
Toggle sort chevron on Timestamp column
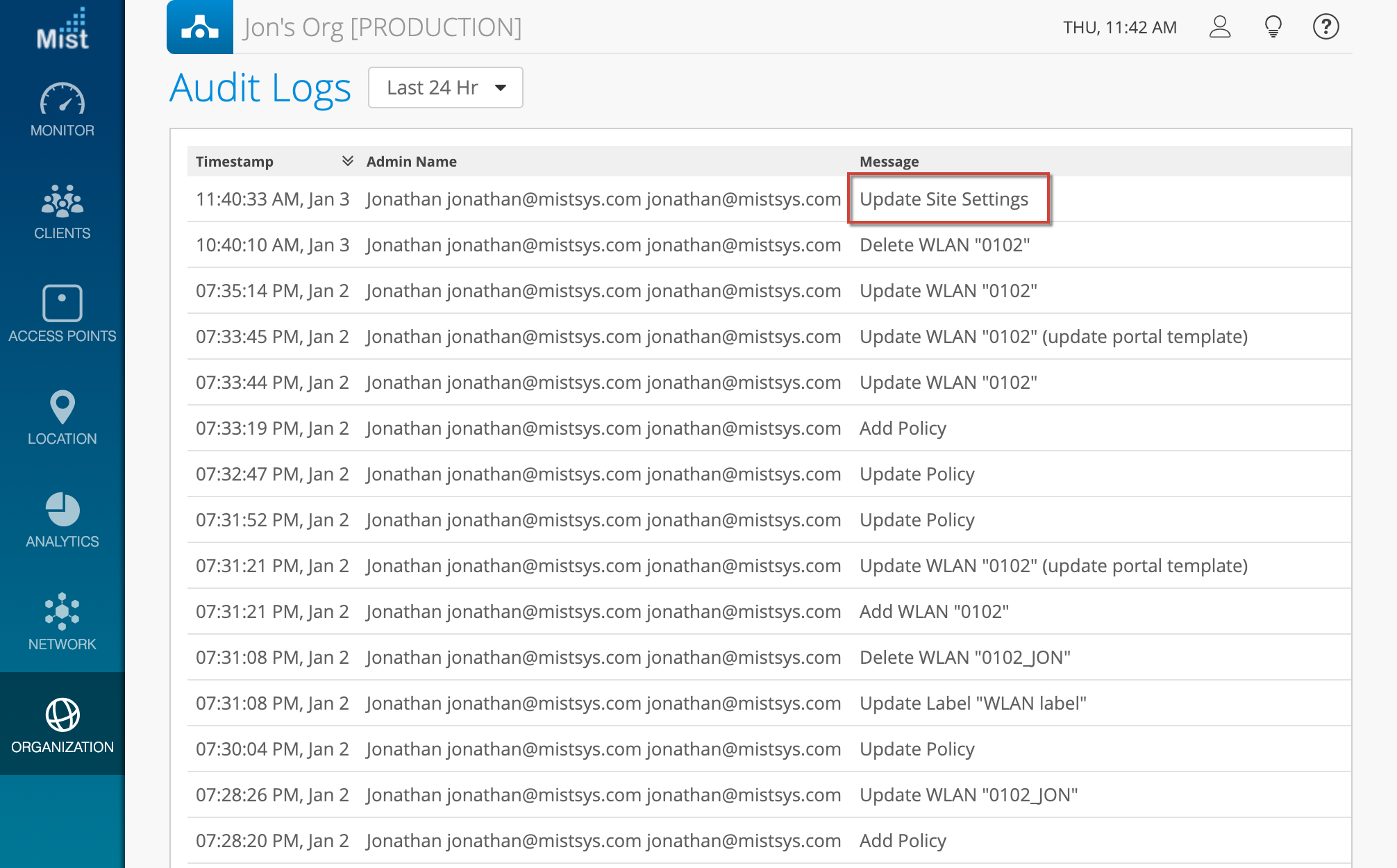(x=347, y=161)
